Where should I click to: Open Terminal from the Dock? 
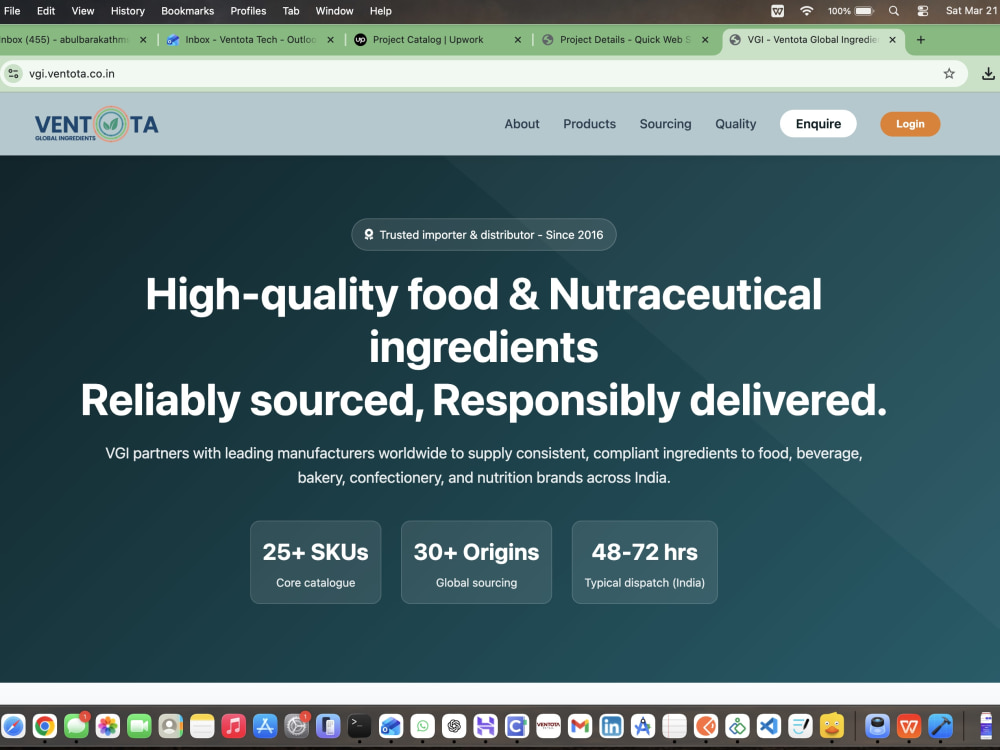coord(359,726)
